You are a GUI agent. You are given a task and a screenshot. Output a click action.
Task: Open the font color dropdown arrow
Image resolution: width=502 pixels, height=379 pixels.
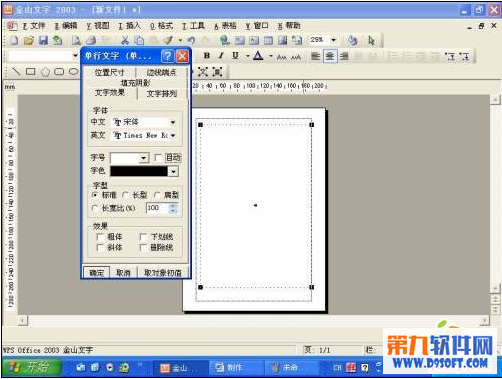pos(271,56)
